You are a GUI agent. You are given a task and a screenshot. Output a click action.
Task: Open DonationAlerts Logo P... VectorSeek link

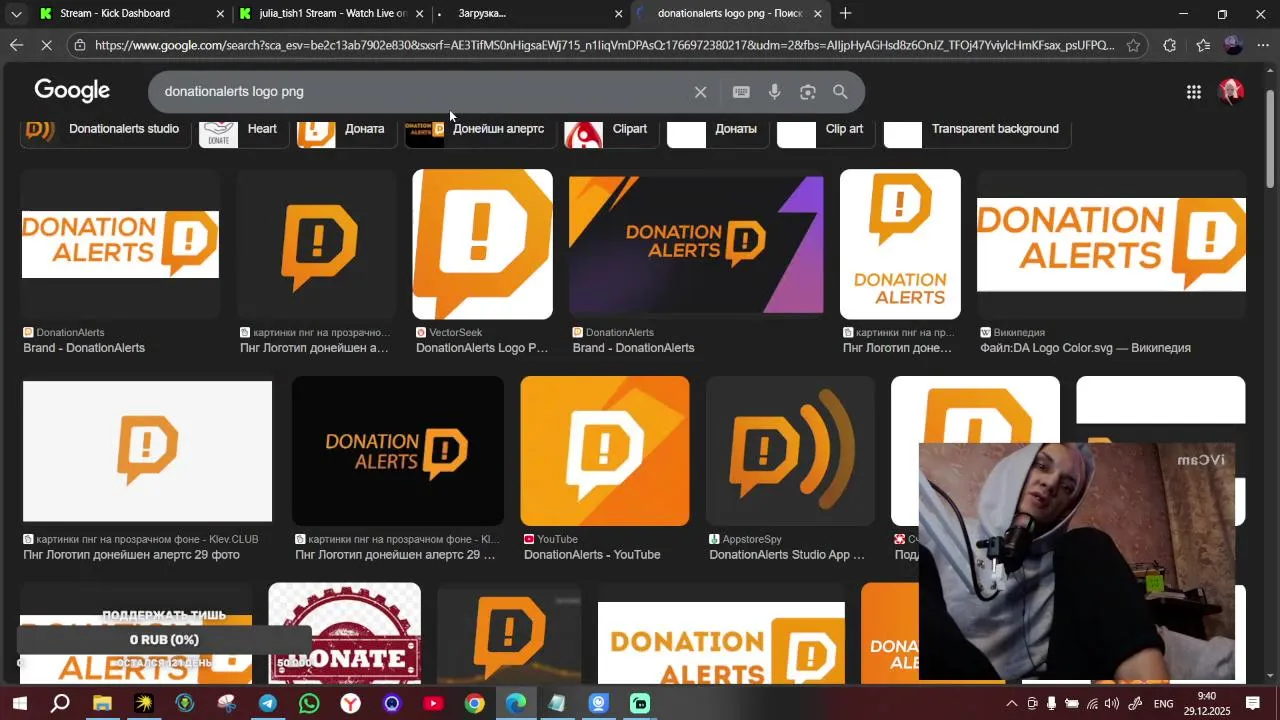482,348
